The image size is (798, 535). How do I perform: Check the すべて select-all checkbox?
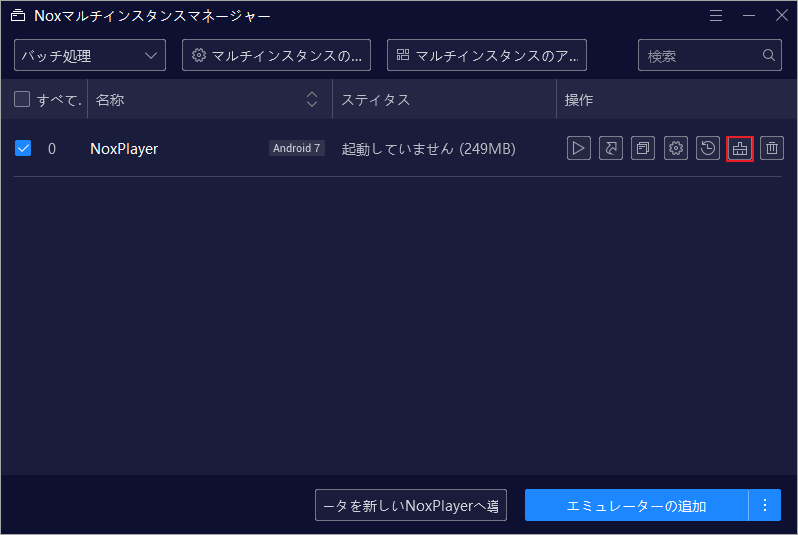[22, 99]
